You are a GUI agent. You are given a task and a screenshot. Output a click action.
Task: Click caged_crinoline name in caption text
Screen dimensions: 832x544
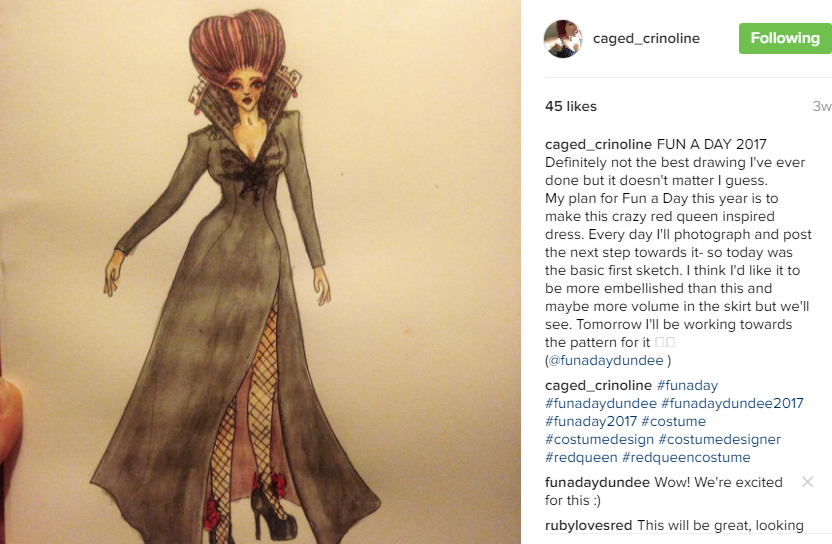point(599,144)
